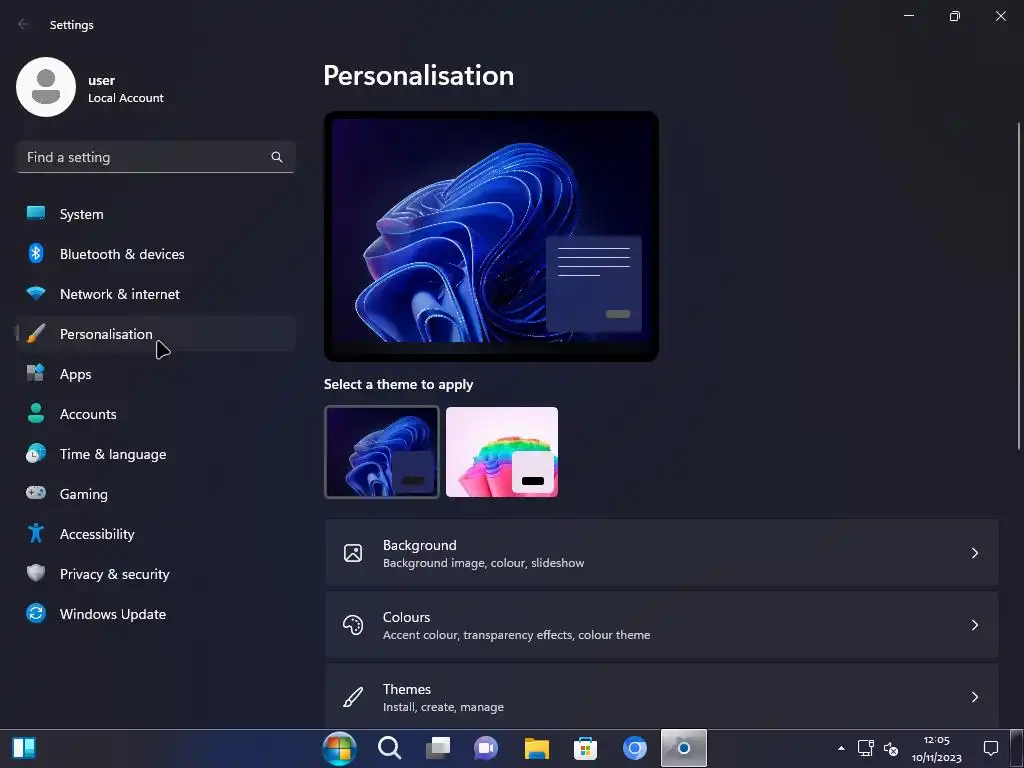Viewport: 1024px width, 768px height.
Task: Click the Privacy shield icon
Action: coord(36,573)
